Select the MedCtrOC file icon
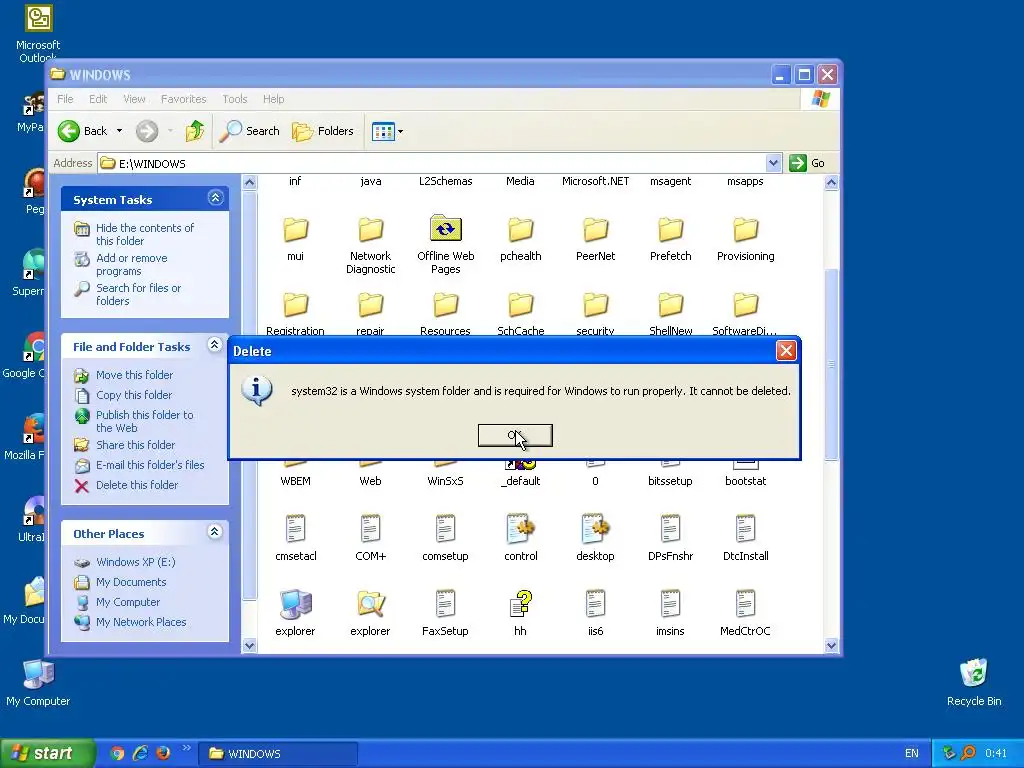1024x768 pixels. pos(745,604)
